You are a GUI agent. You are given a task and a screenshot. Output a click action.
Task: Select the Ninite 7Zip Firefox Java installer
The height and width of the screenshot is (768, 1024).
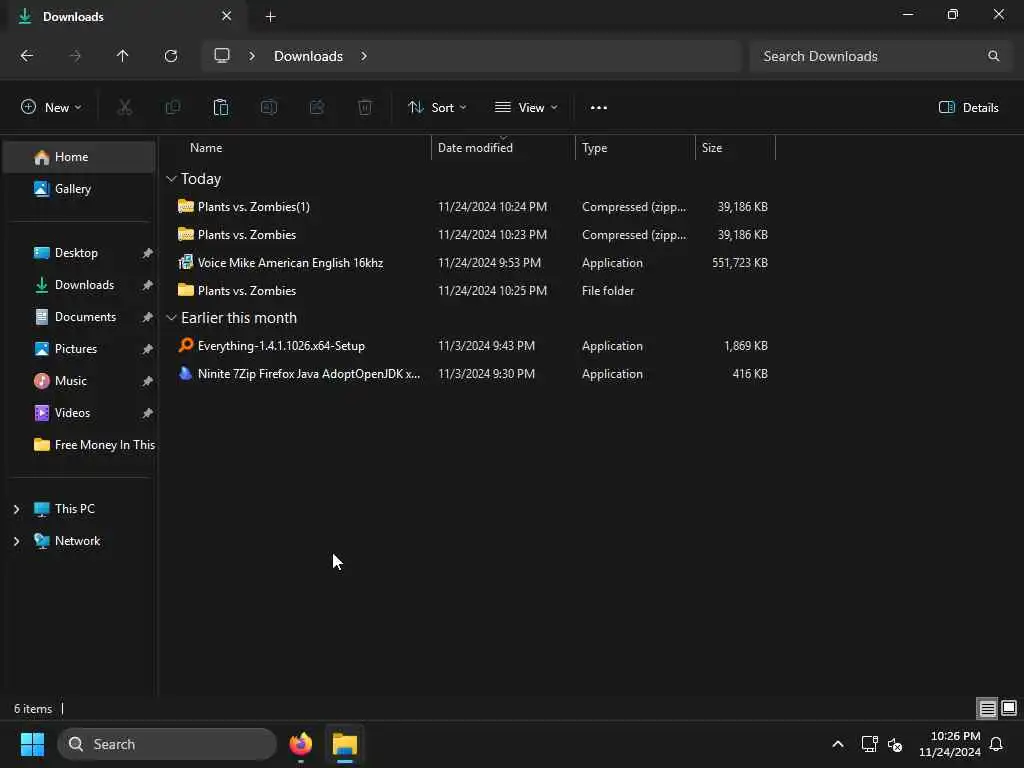click(x=473, y=374)
